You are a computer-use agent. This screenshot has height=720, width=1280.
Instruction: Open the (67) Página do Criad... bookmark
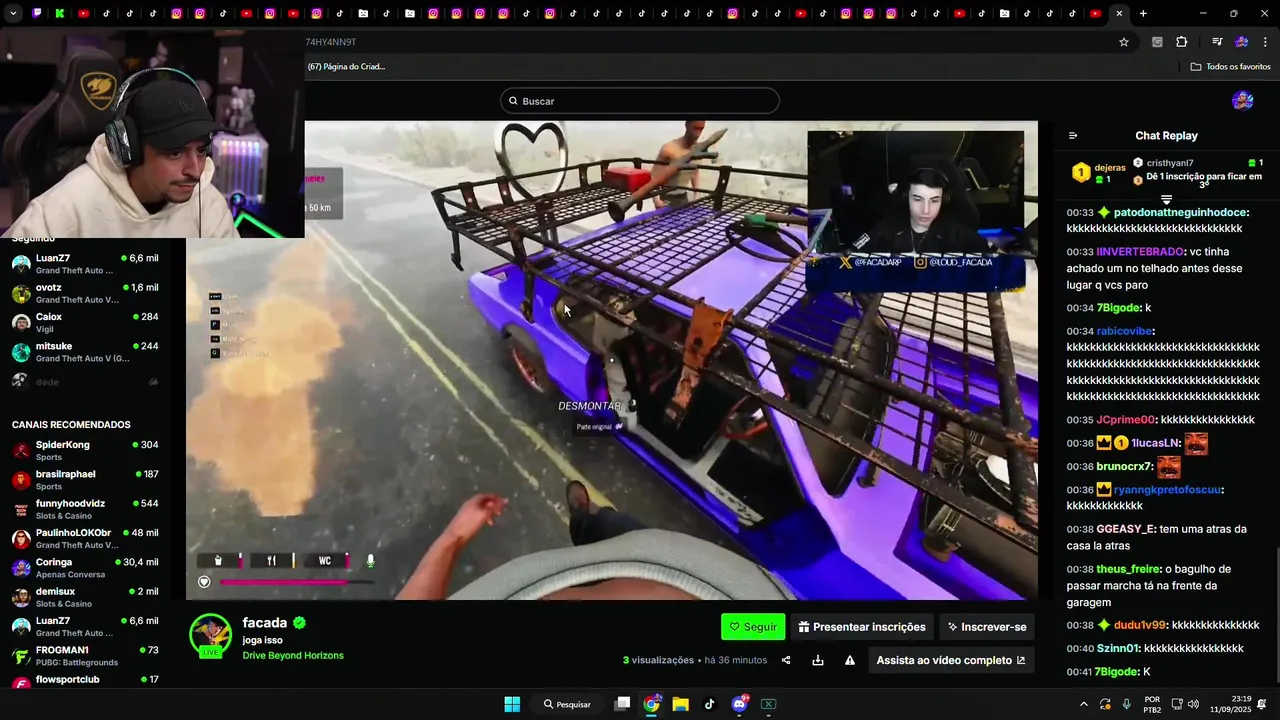click(x=346, y=66)
